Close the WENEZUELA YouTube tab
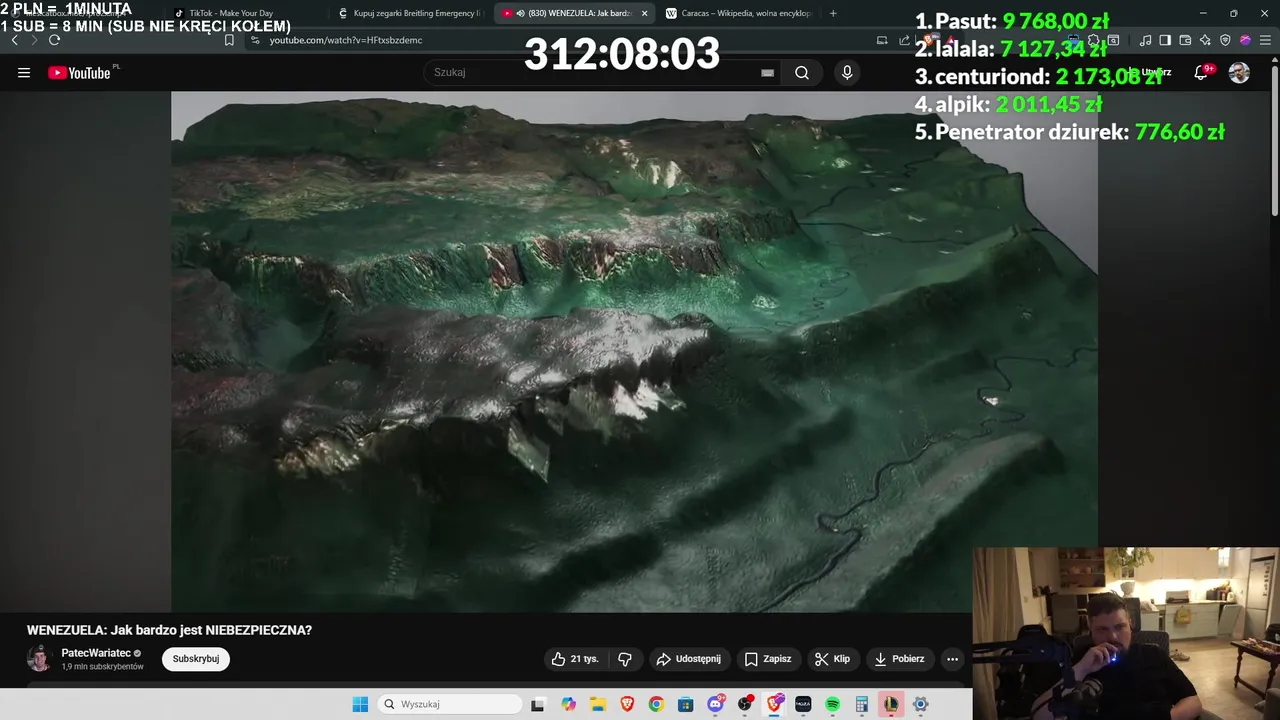Viewport: 1280px width, 720px height. click(644, 13)
